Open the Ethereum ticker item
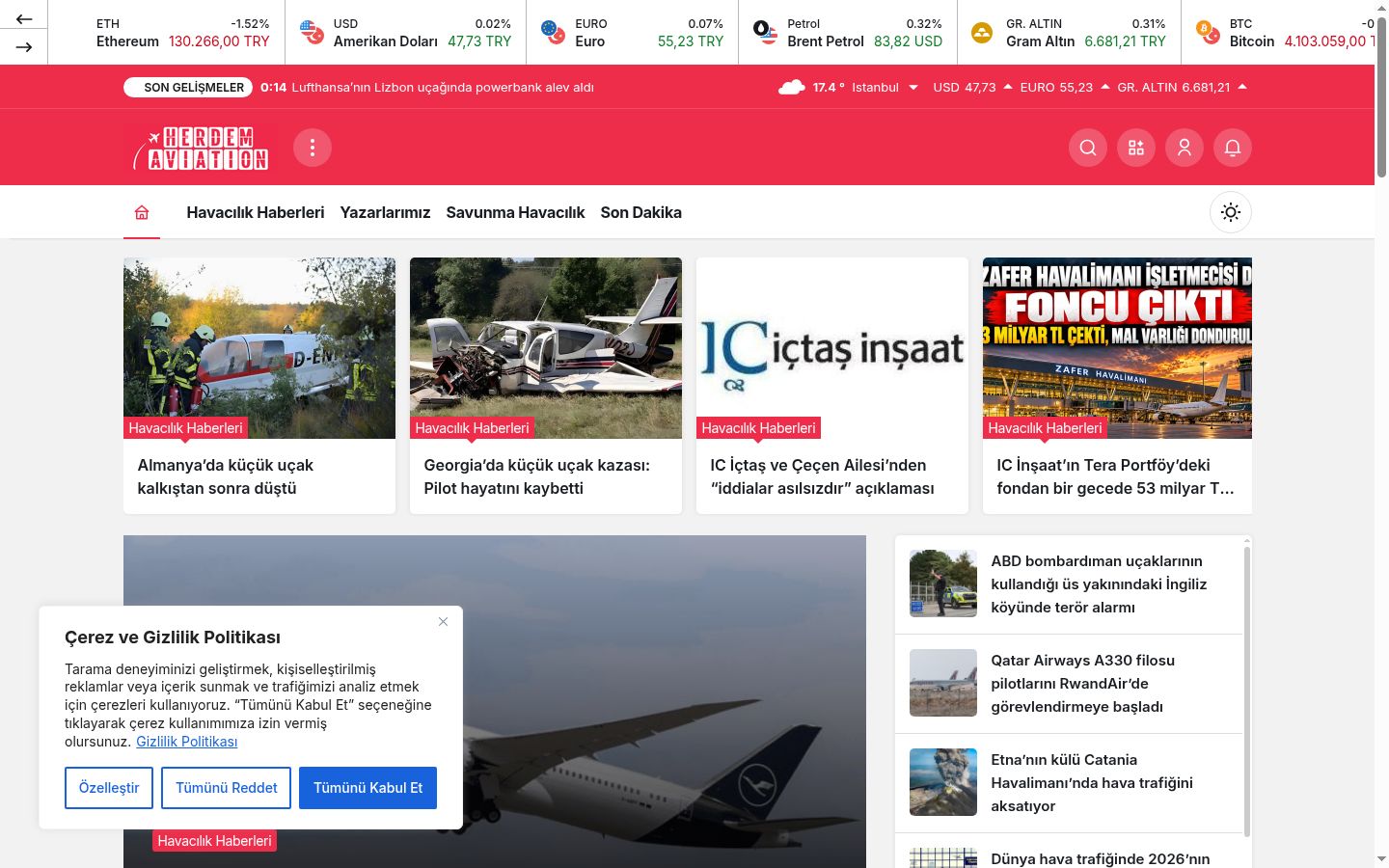The width and height of the screenshot is (1389, 868). coord(182,32)
